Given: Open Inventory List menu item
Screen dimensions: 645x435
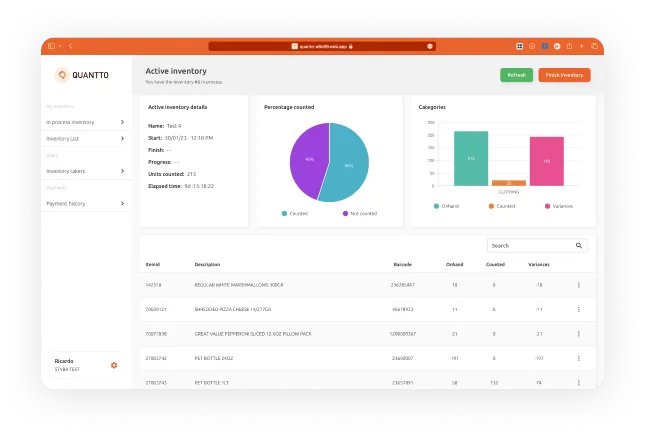Looking at the screenshot, I should tap(86, 139).
